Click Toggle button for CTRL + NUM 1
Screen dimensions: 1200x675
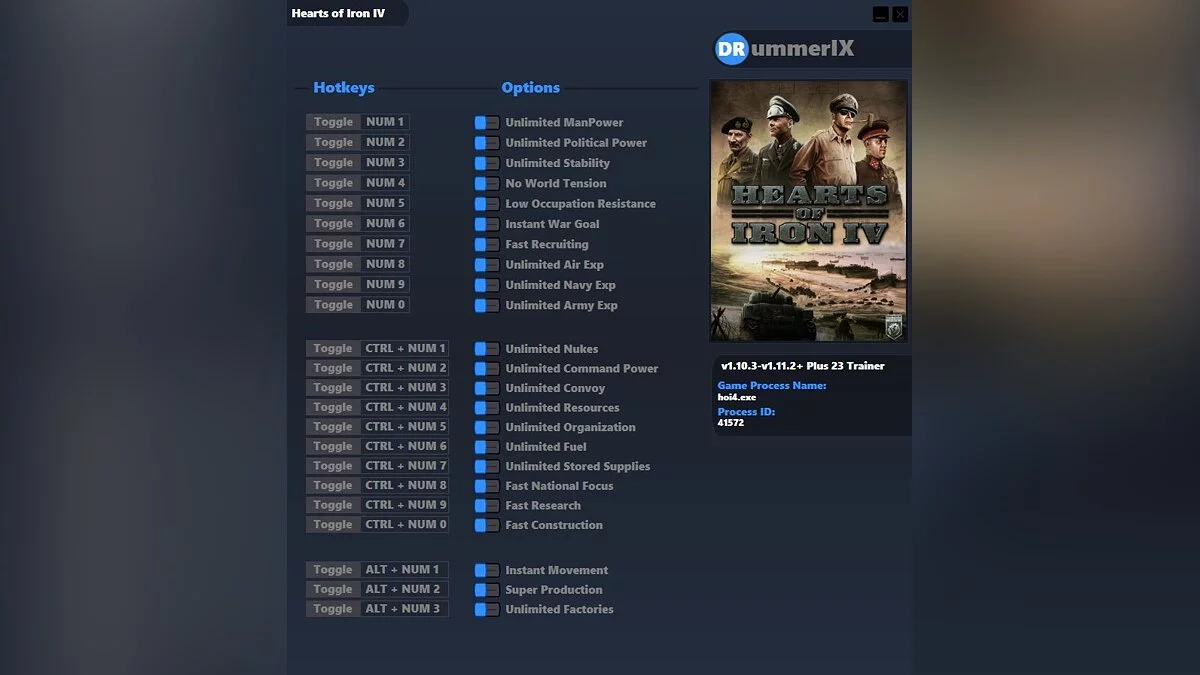pos(333,348)
